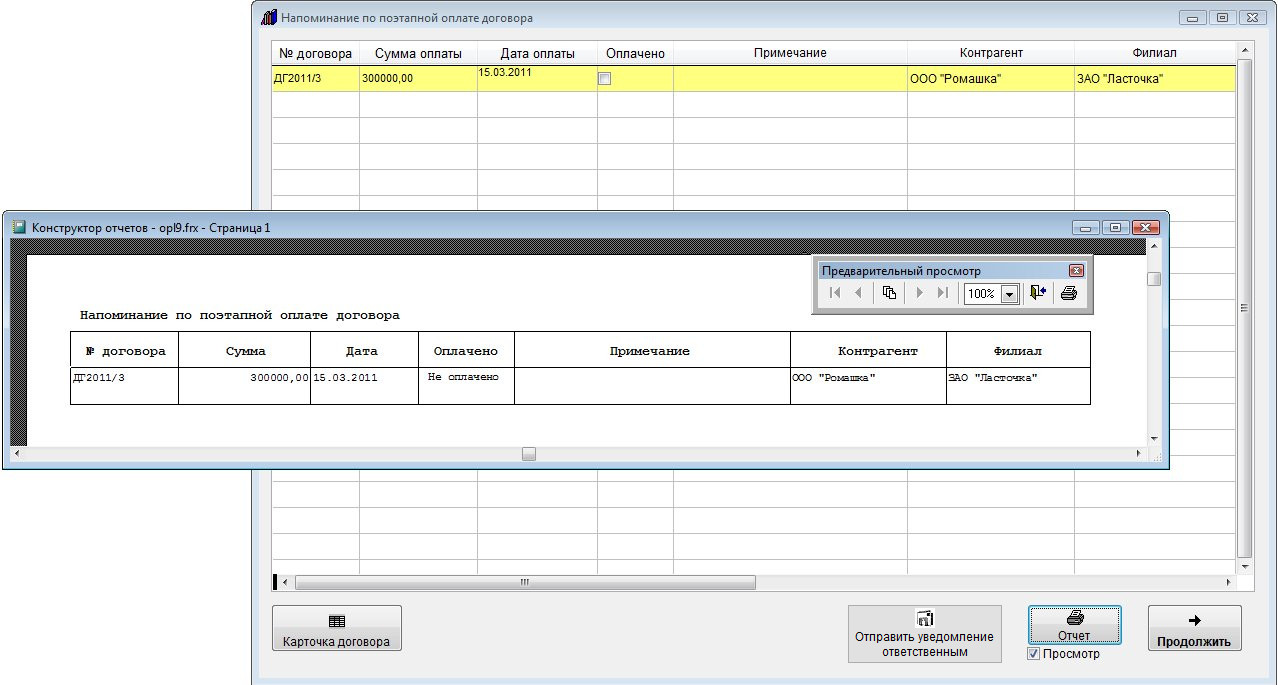This screenshot has width=1278, height=685.
Task: Select the ООО "Ромашка" cell in the table
Action: click(990, 79)
